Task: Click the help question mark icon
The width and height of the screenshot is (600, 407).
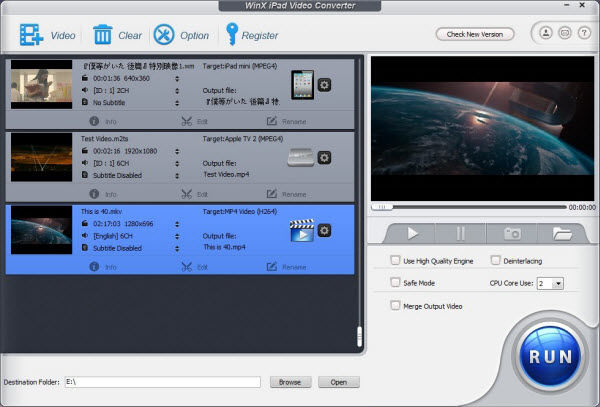Action: coord(584,33)
